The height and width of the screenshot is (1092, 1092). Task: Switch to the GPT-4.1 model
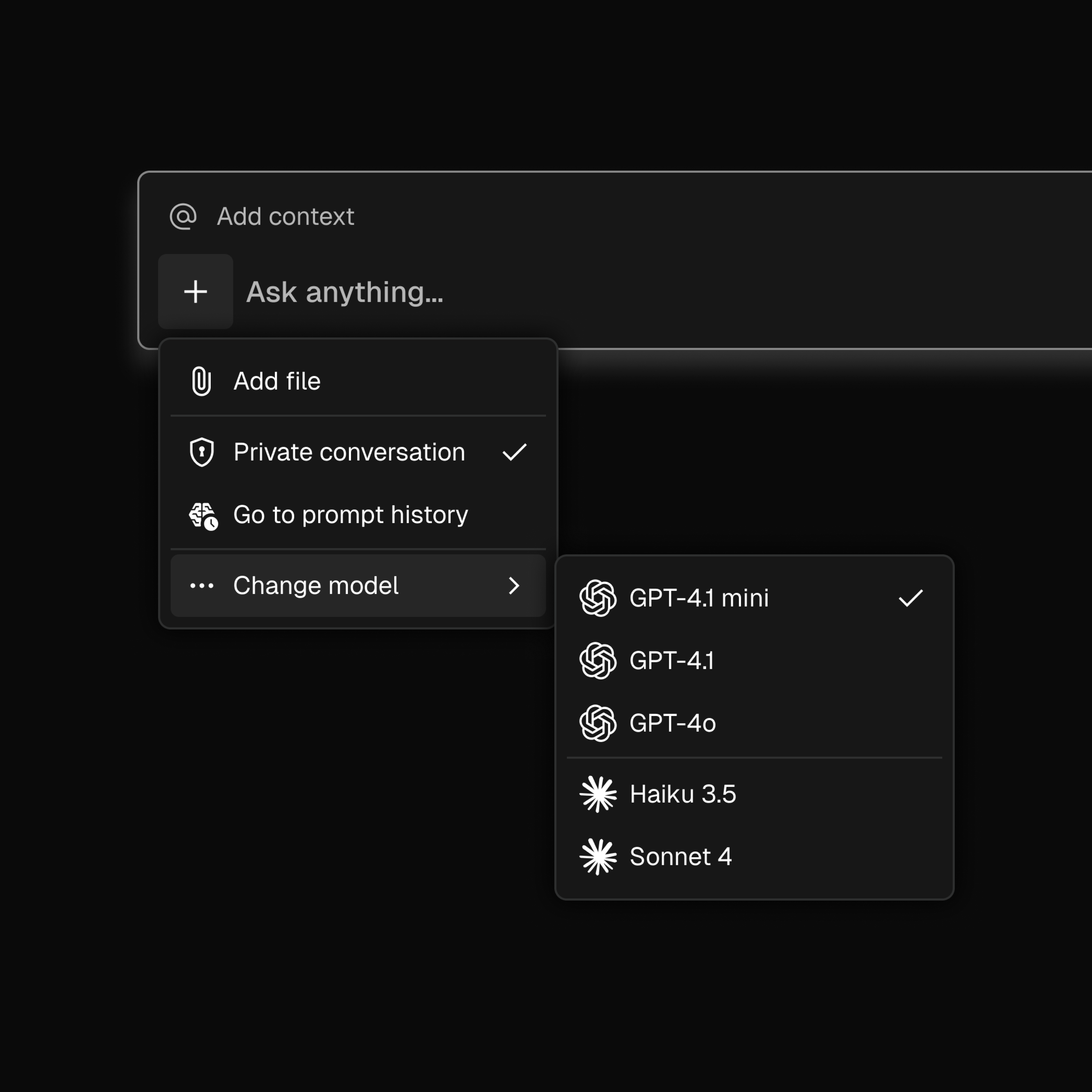point(755,660)
